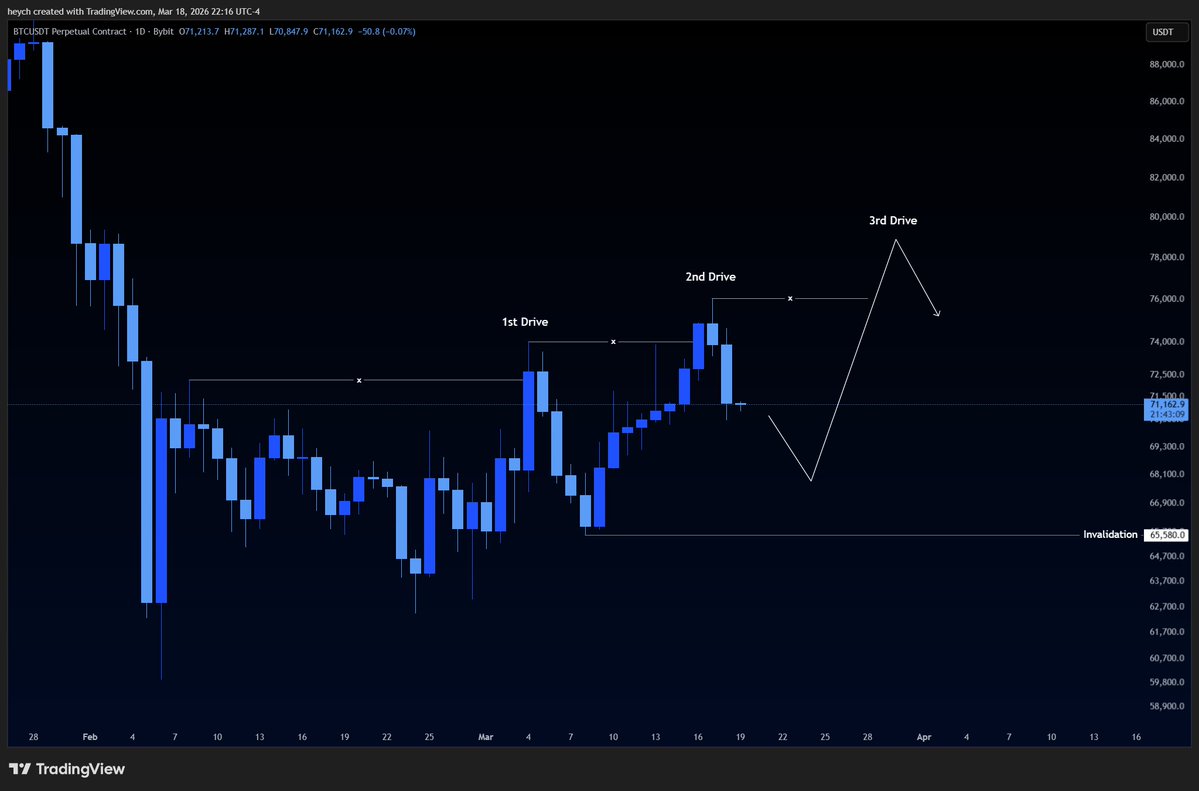Click the 63,700.0 price axis label
The image size is (1199, 791).
[x=1167, y=581]
